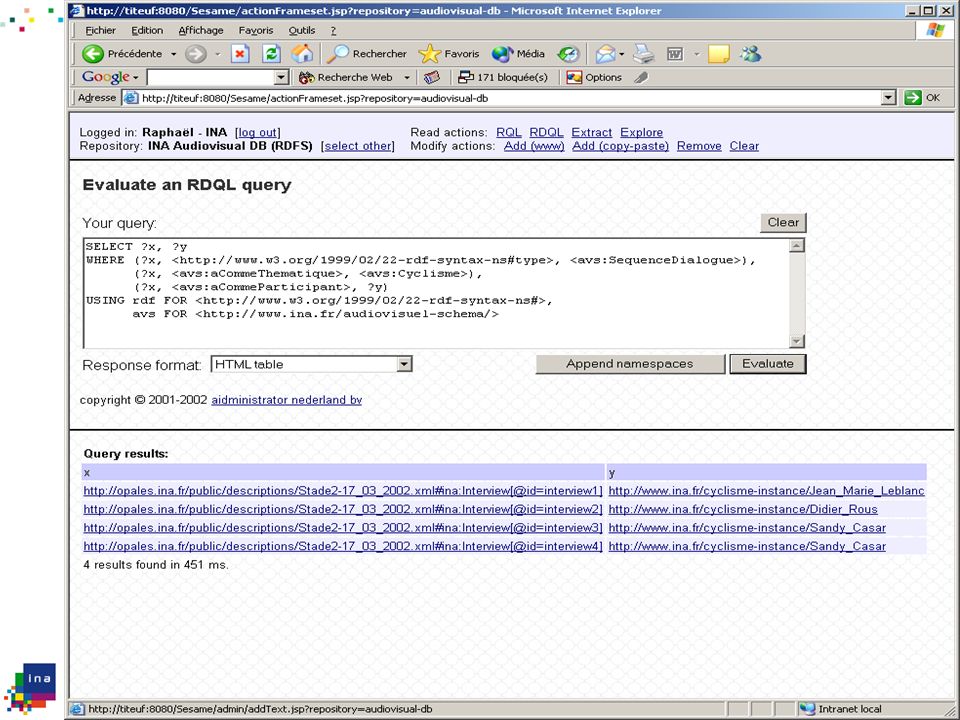The height and width of the screenshot is (720, 960).
Task: Click the highlighter pen icon on Google toolbar
Action: [641, 77]
